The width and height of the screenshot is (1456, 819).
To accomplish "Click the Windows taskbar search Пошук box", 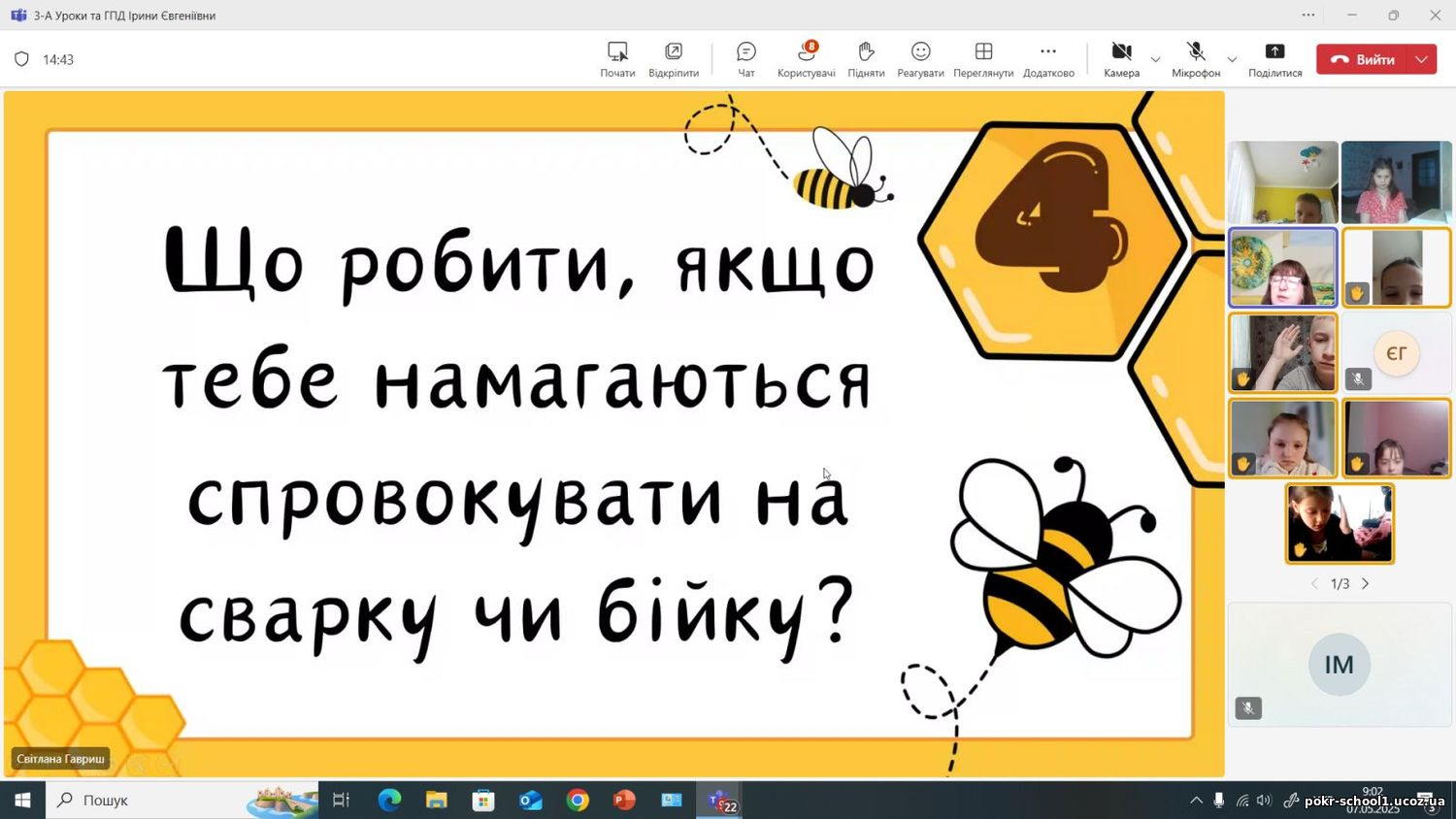I will click(x=146, y=800).
